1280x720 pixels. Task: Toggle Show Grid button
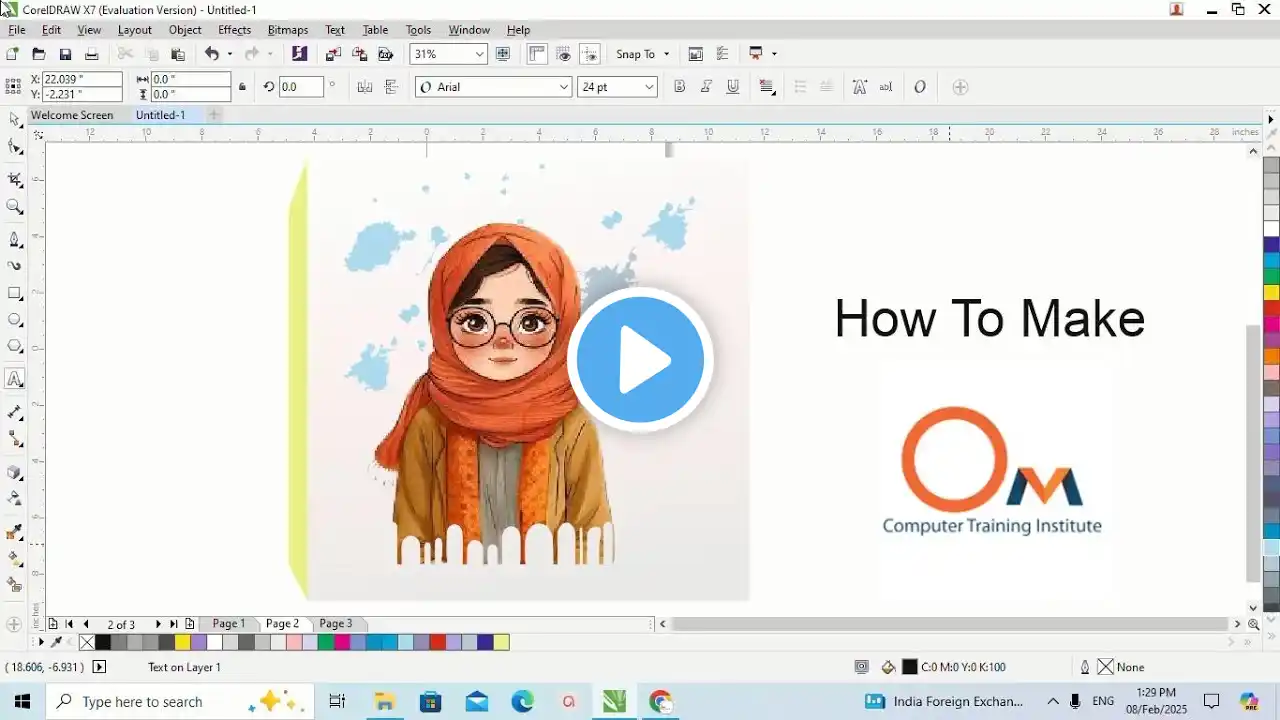click(x=563, y=54)
